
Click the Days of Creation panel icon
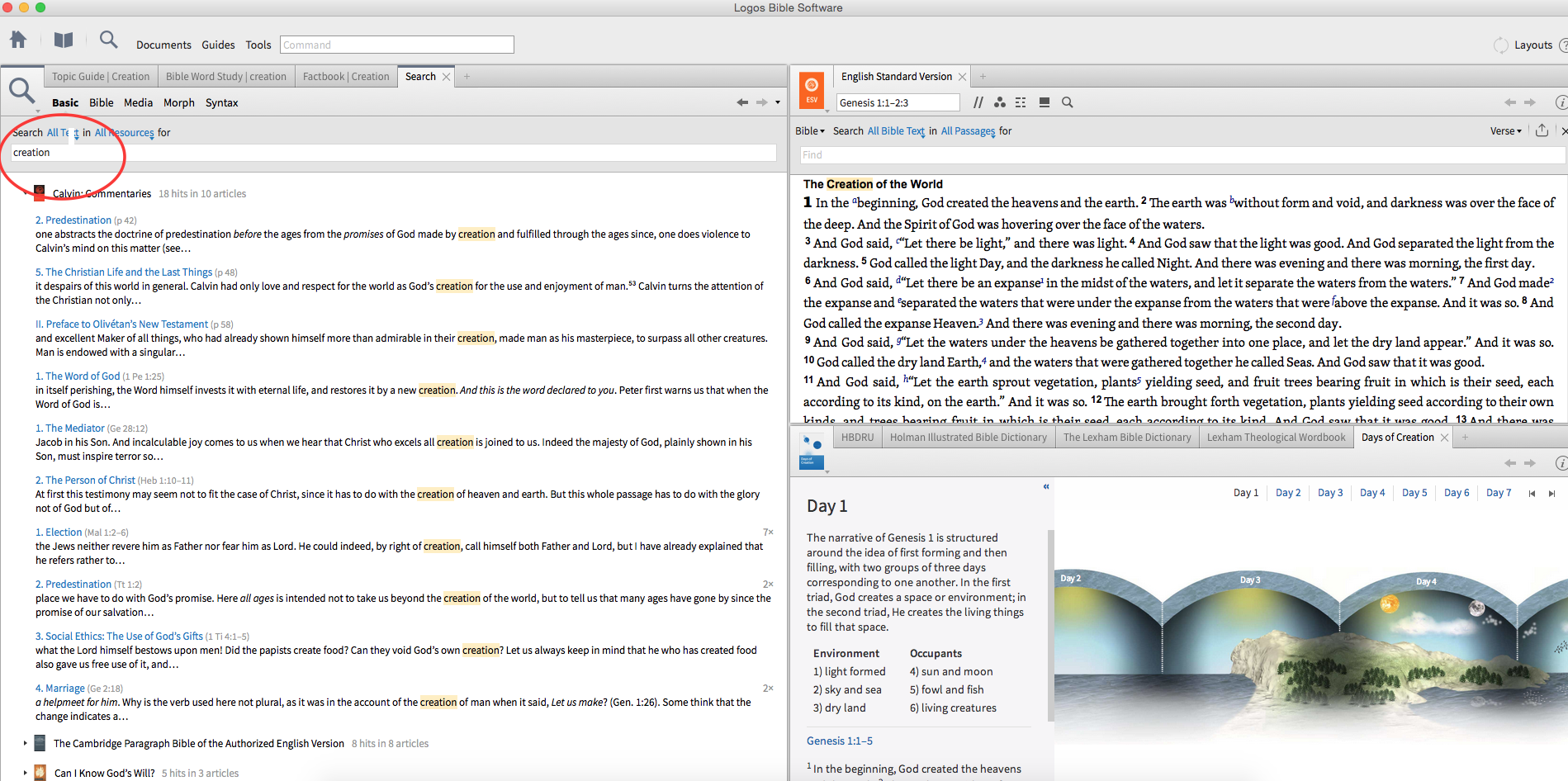[x=812, y=451]
